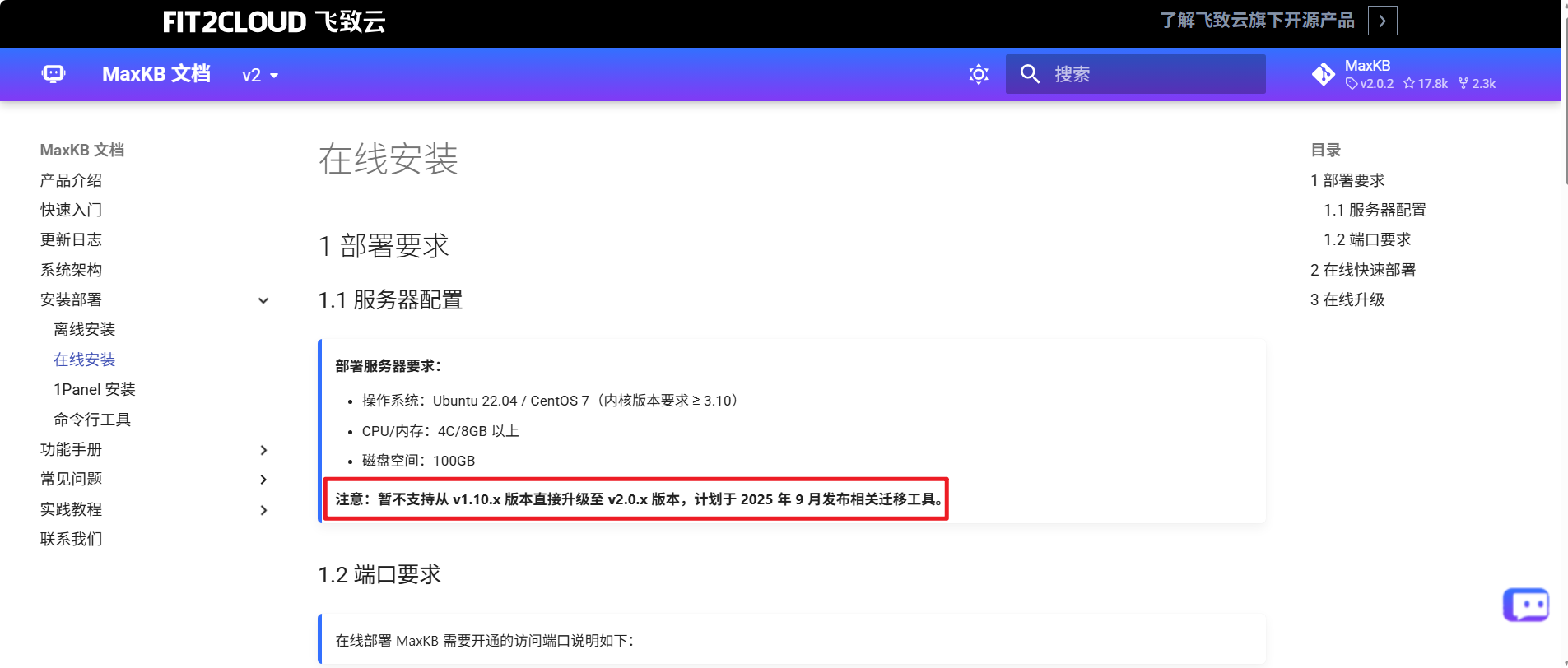
Task: Click the search magnifier icon
Action: [1030, 74]
